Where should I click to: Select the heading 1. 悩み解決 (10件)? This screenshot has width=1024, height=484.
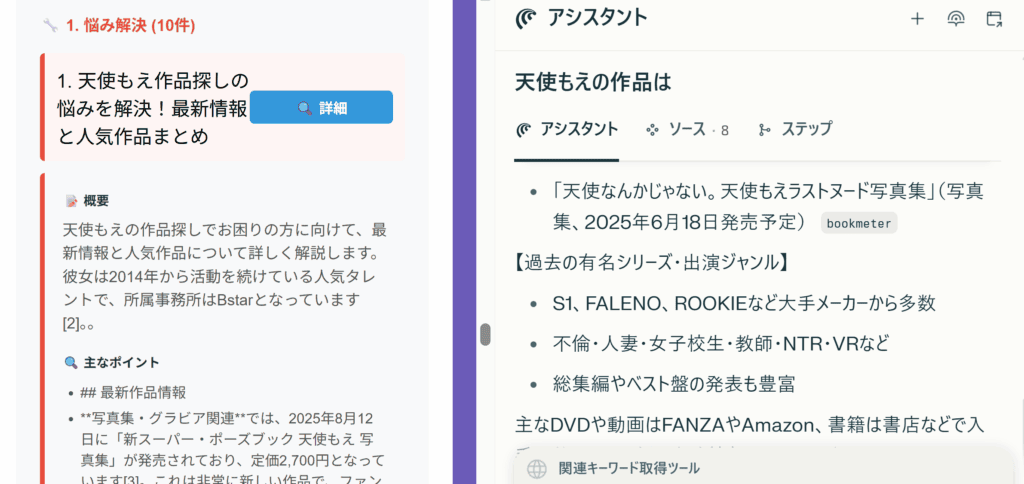pyautogui.click(x=130, y=26)
